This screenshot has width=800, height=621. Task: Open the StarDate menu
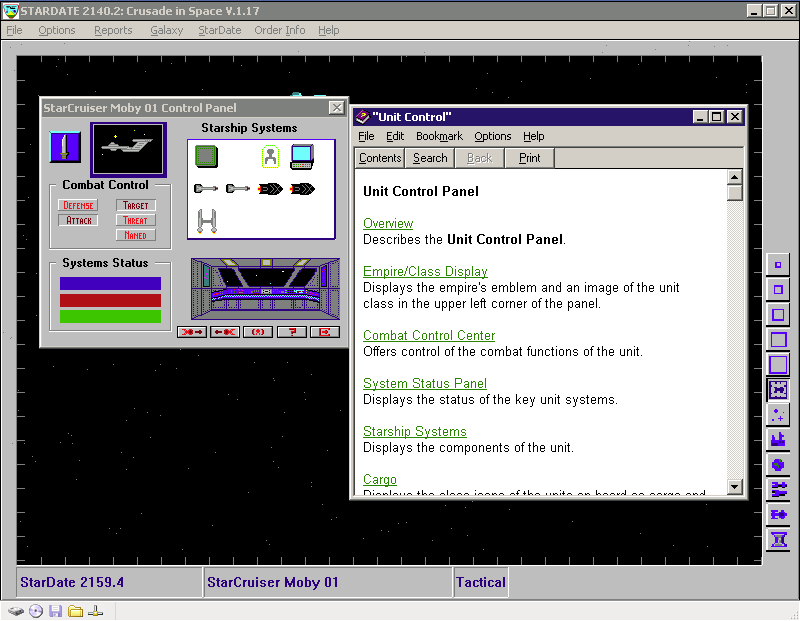click(219, 30)
